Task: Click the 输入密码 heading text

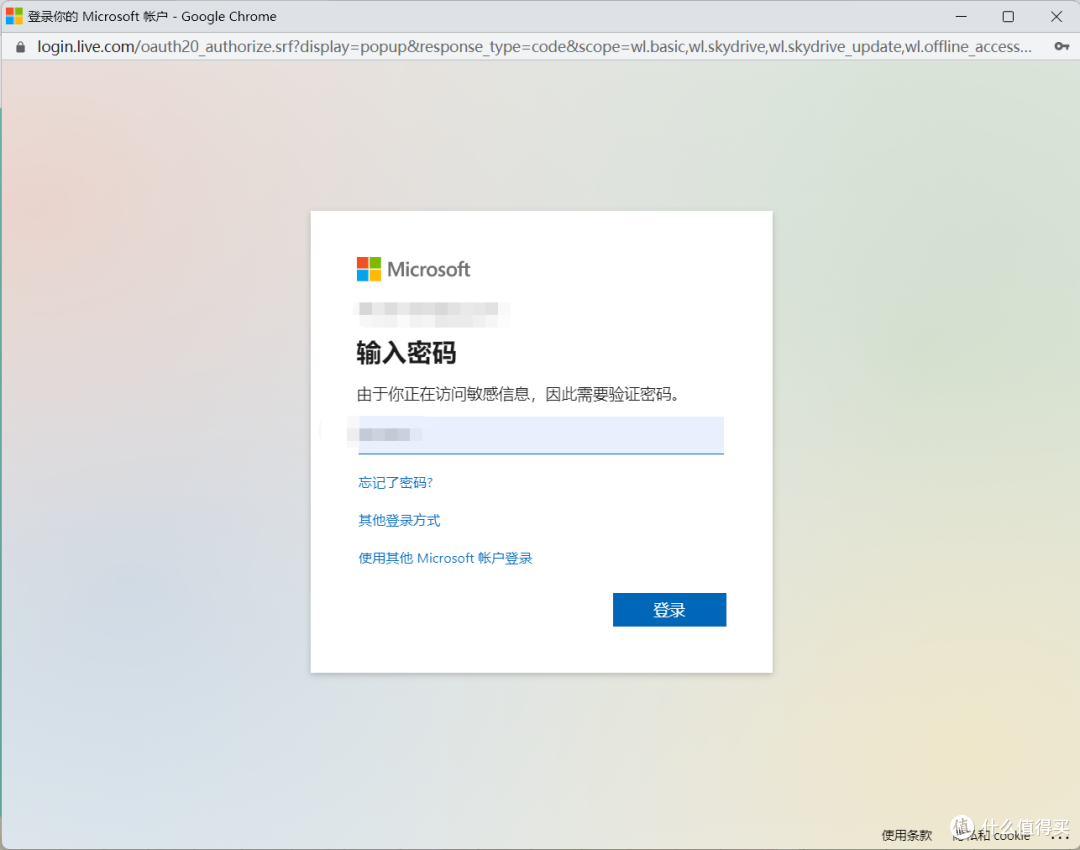Action: tap(406, 353)
